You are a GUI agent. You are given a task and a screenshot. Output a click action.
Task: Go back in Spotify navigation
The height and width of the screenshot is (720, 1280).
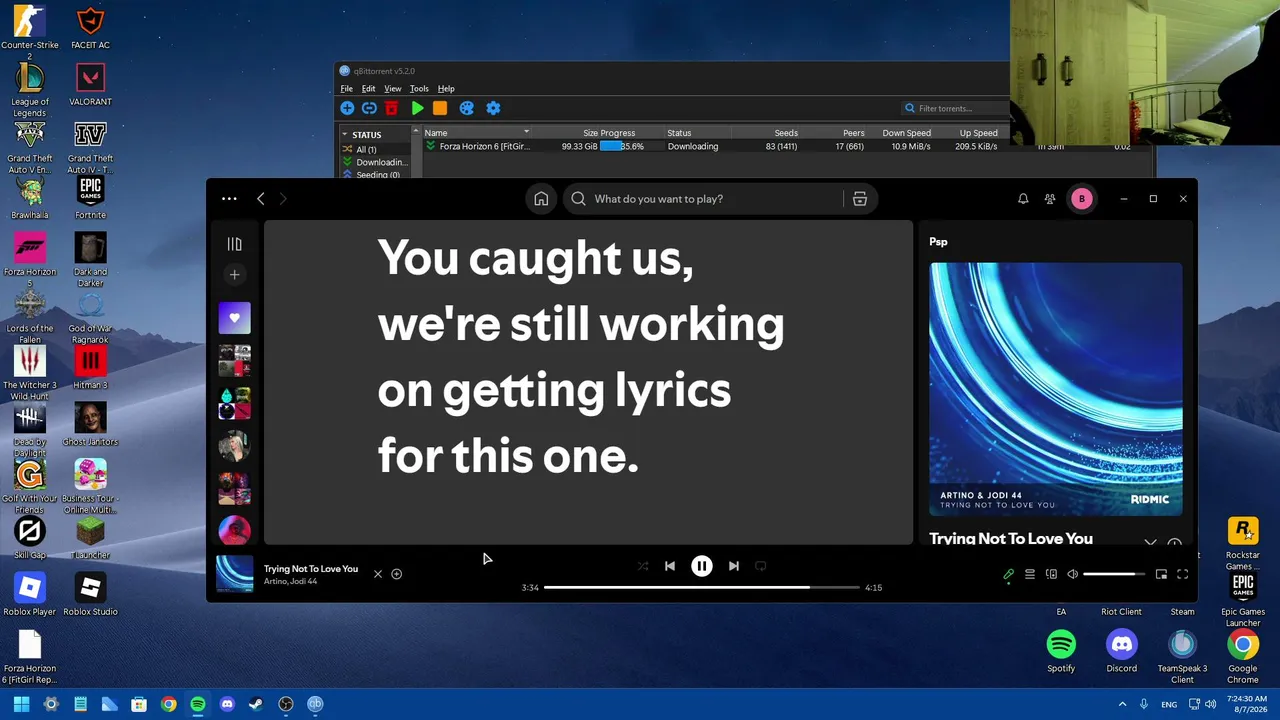261,199
